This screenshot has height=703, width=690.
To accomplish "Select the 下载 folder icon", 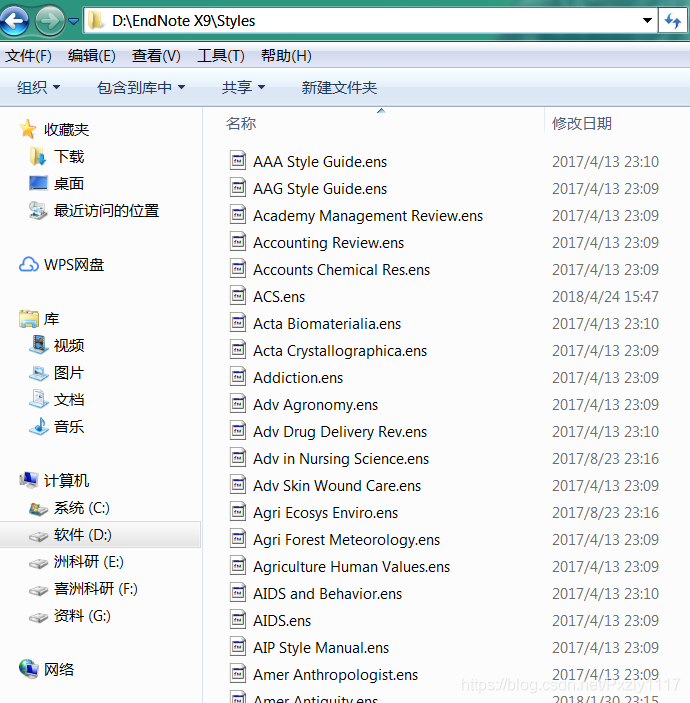I will (38, 156).
